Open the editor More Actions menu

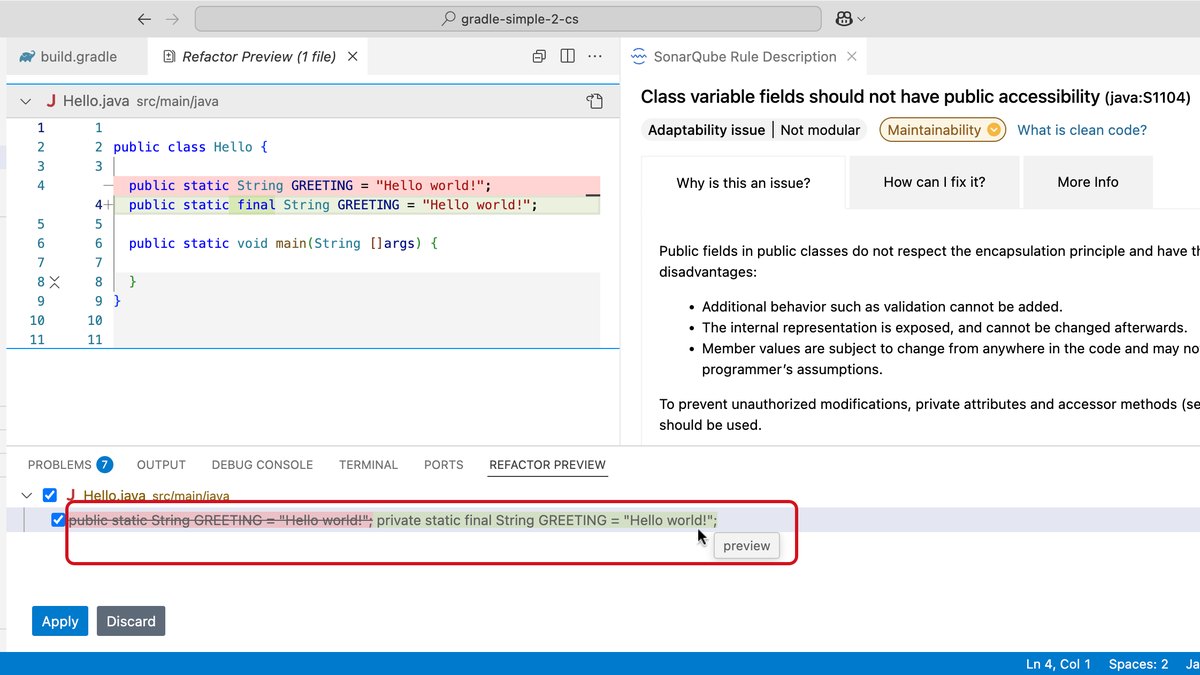[x=596, y=57]
